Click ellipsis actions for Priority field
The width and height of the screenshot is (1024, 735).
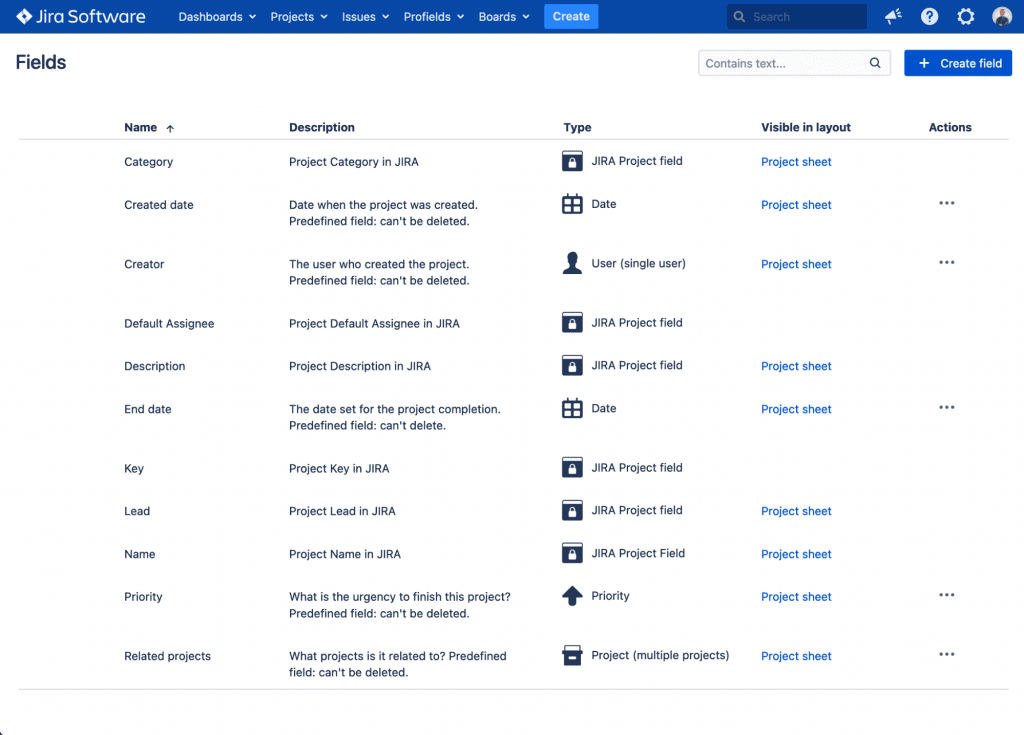[x=946, y=596]
